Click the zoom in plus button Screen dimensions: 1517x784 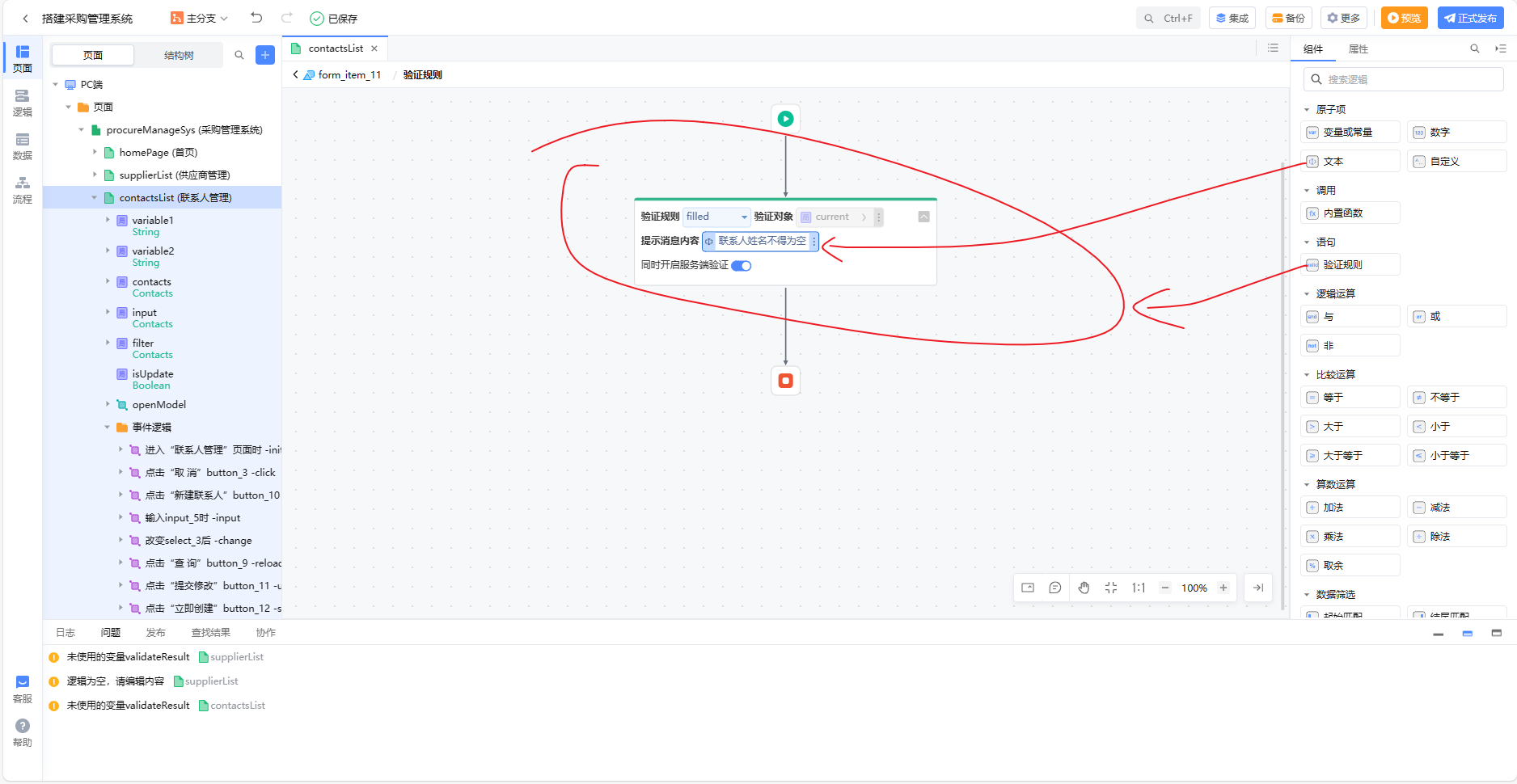(x=1223, y=588)
